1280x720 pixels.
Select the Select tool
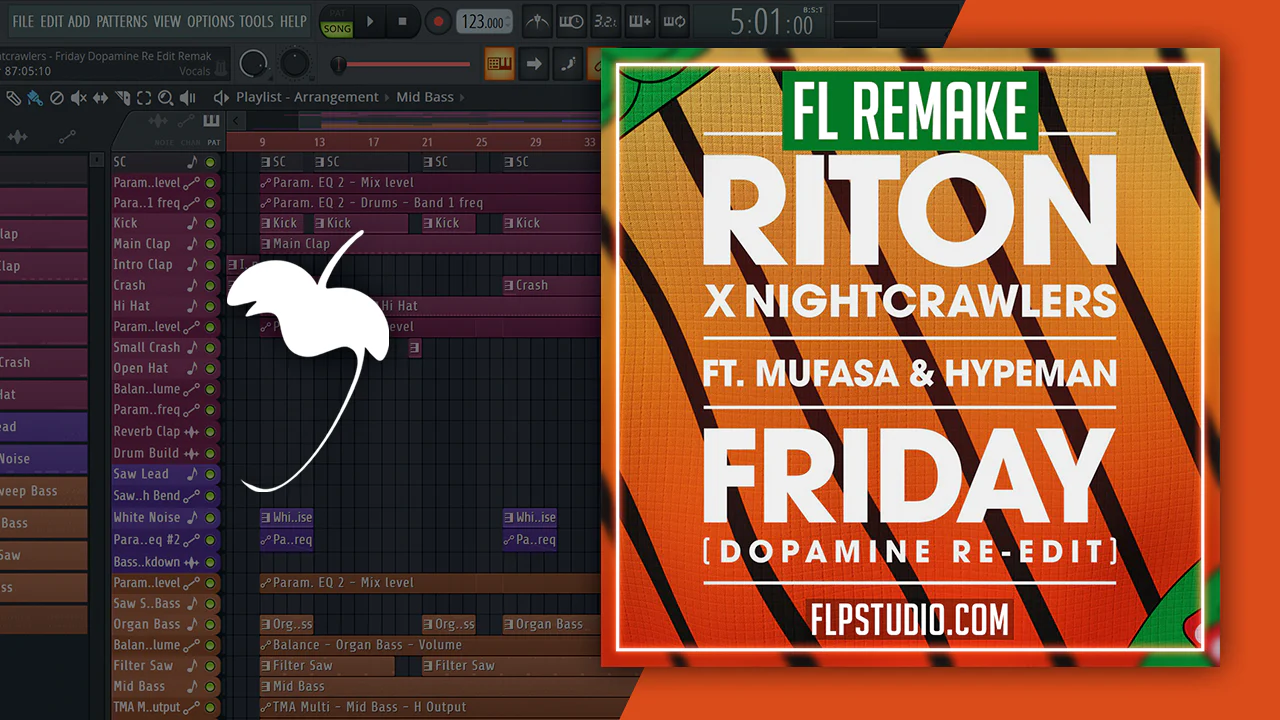tap(144, 98)
